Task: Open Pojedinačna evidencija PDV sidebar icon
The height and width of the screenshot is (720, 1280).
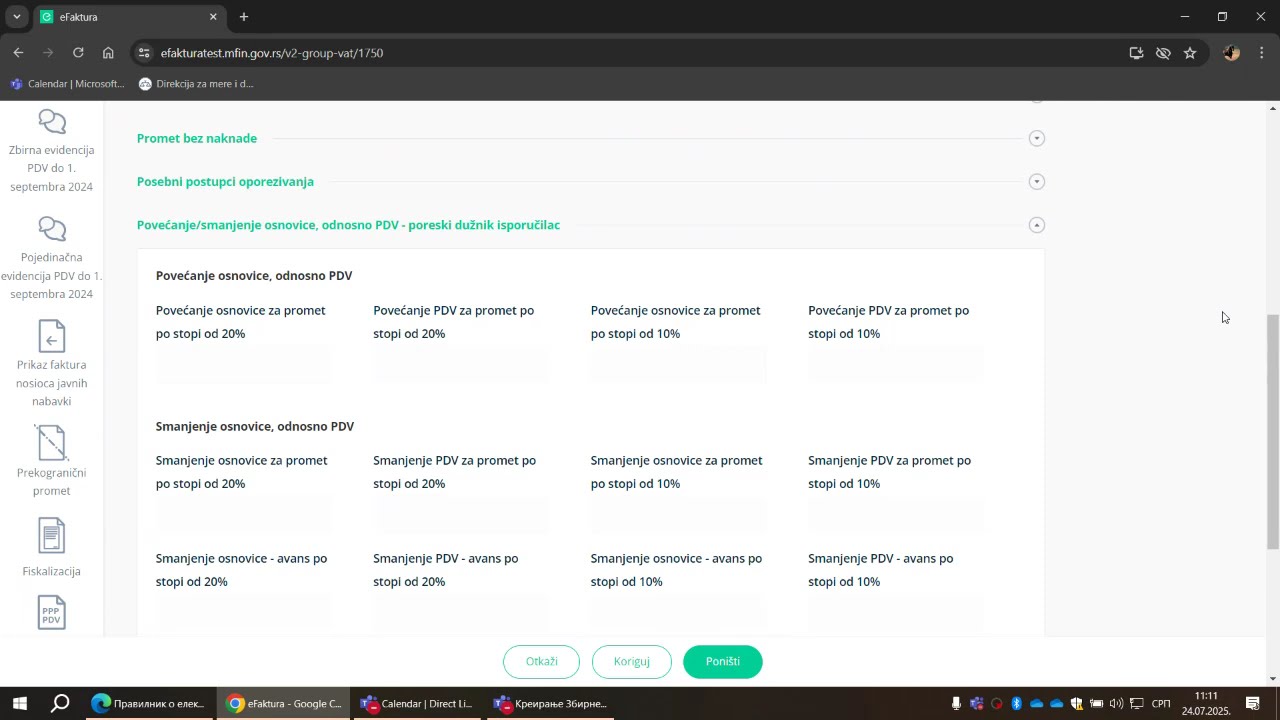Action: pos(52,229)
